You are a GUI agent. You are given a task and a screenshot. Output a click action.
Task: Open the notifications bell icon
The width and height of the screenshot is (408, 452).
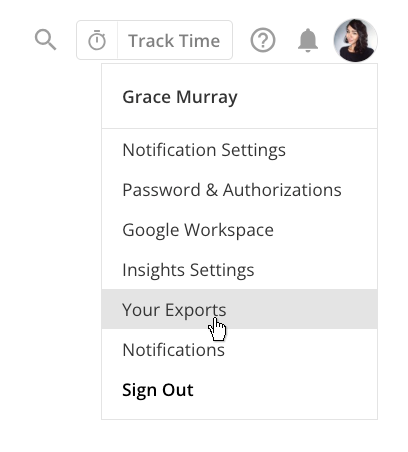coord(308,40)
